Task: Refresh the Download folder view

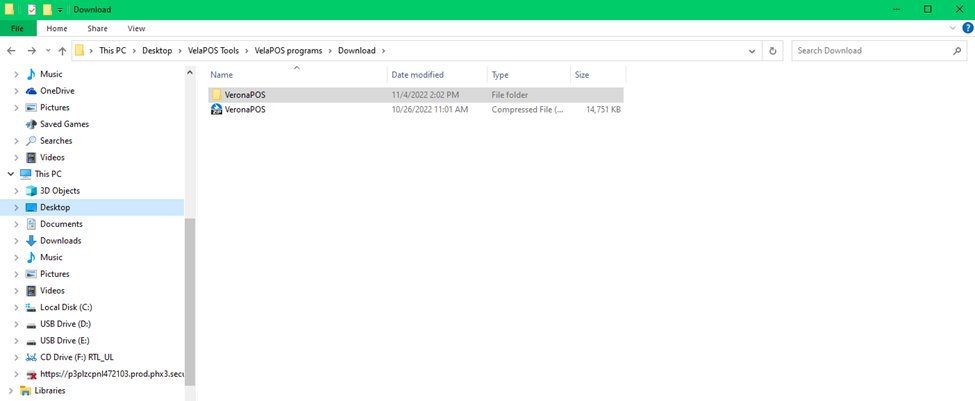Action: point(772,50)
